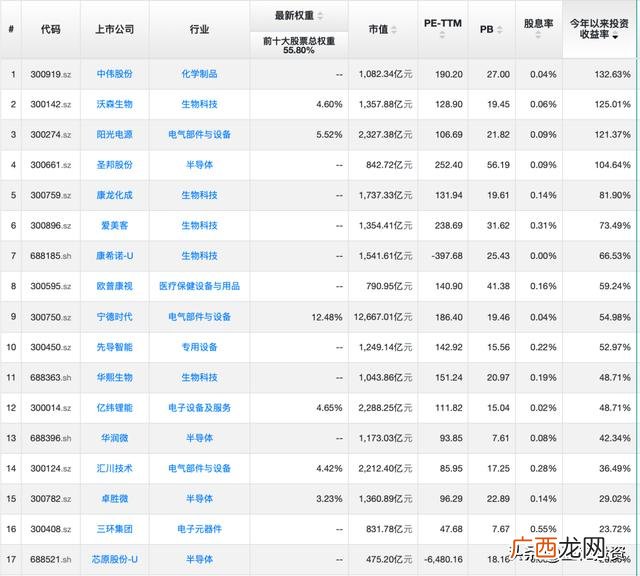Select market cap 12,667.01亿元
This screenshot has width=640, height=576.
tap(383, 317)
